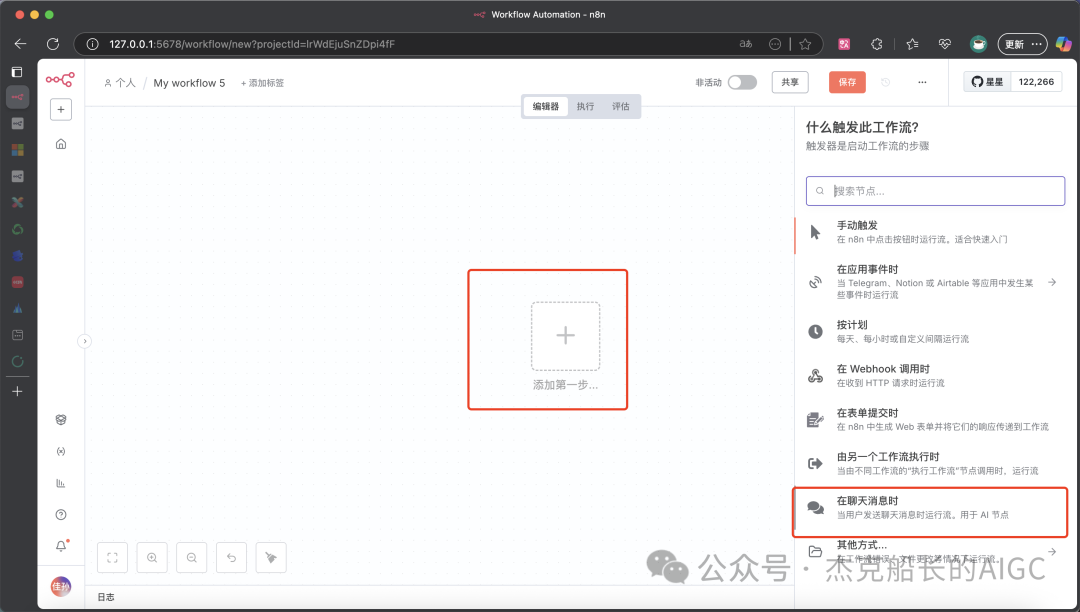Image resolution: width=1080 pixels, height=612 pixels.
Task: Click the browser back arrow
Action: (21, 44)
